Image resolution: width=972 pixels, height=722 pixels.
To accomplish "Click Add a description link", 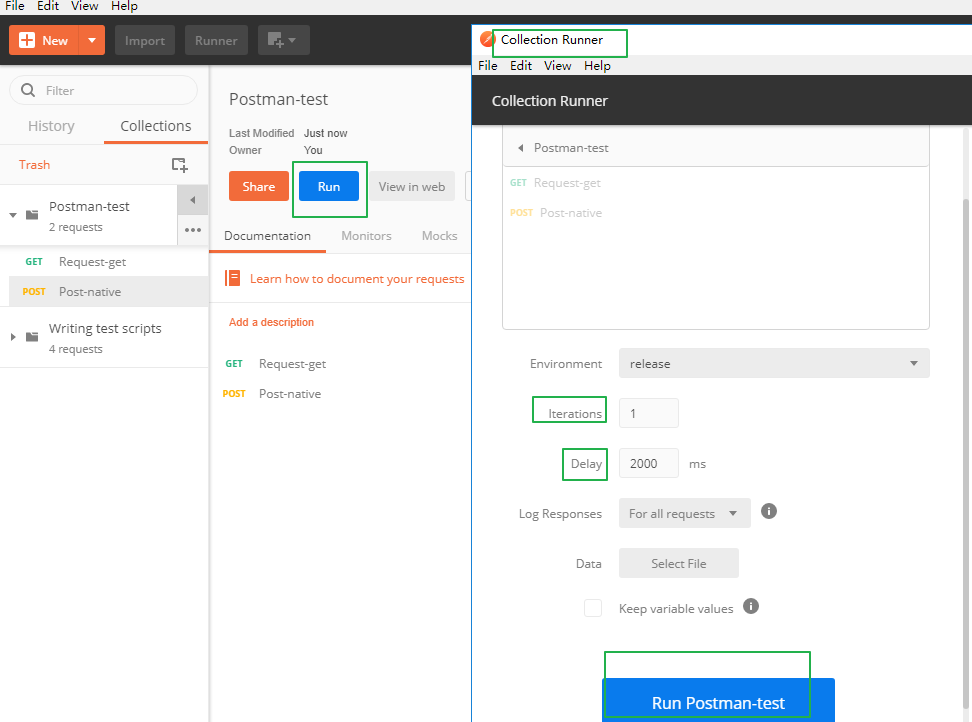I will point(272,322).
